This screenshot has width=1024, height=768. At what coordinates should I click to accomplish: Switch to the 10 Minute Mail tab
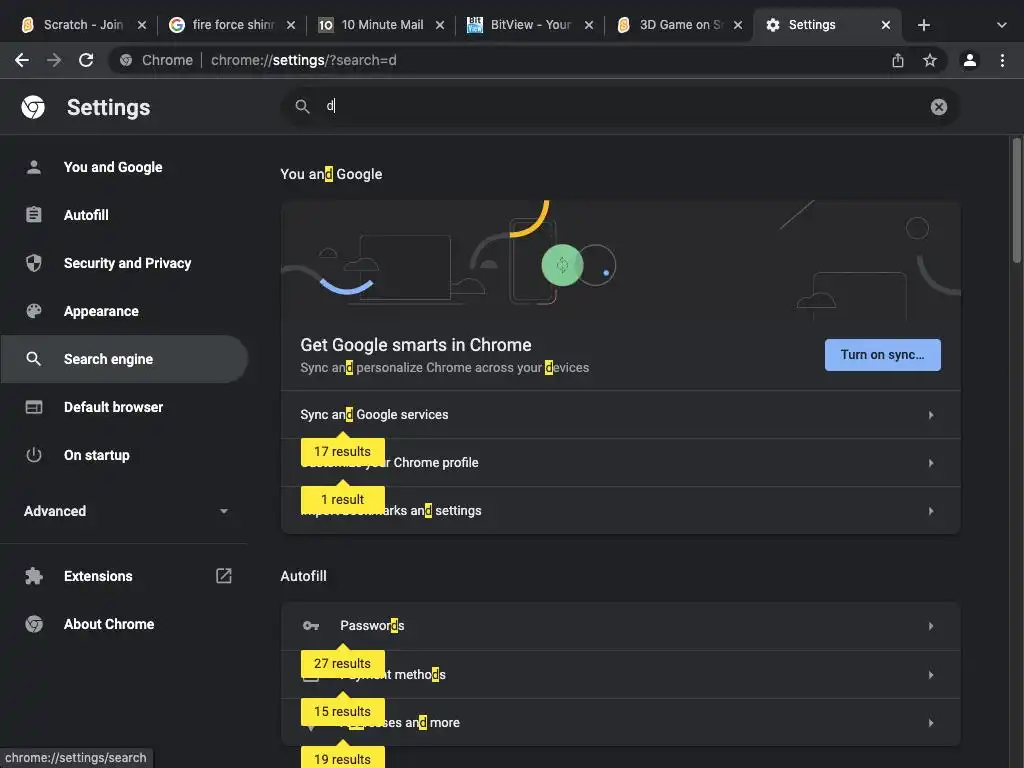381,25
